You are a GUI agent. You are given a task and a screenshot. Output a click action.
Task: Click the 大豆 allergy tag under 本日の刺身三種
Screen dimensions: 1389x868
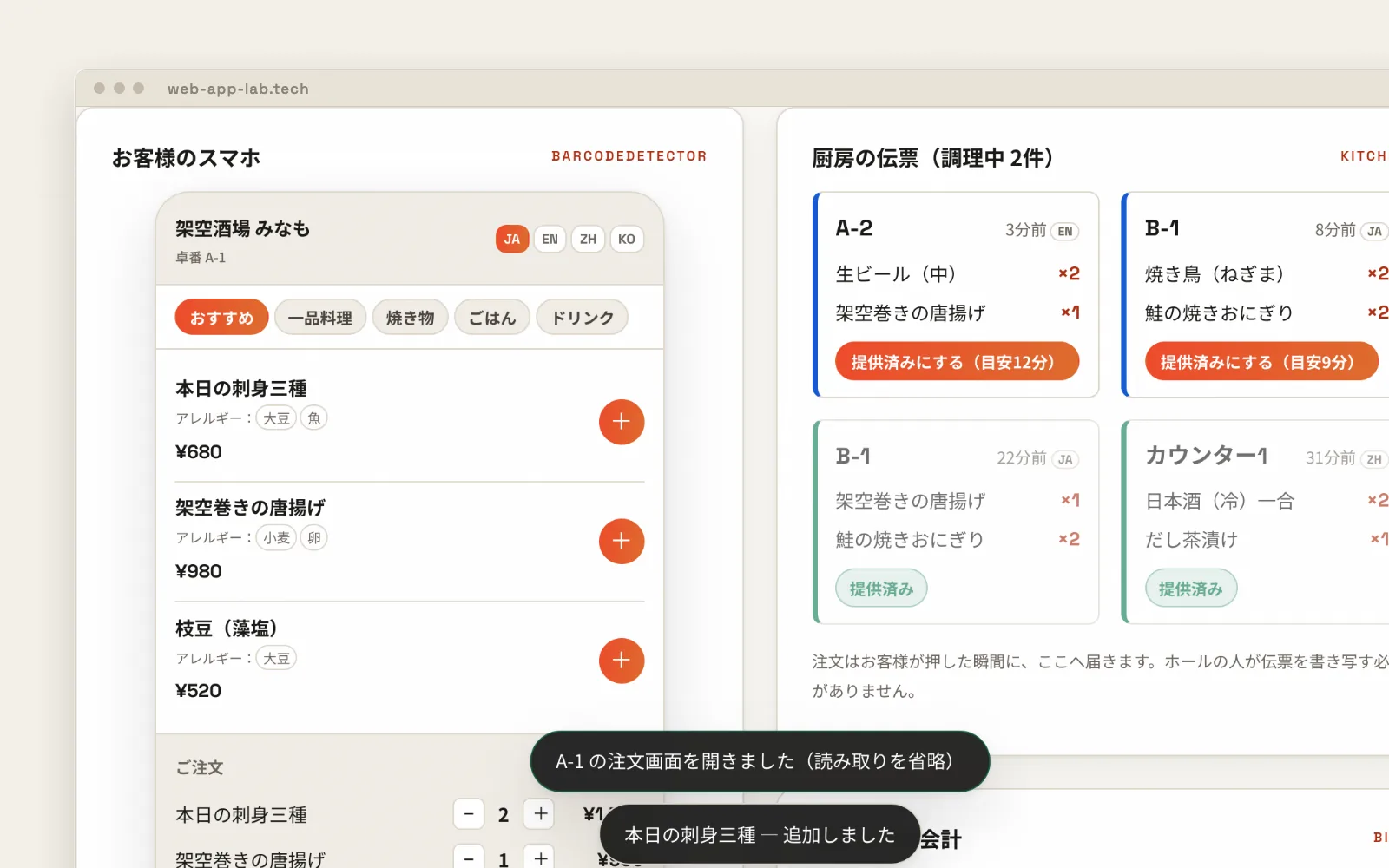(x=276, y=418)
